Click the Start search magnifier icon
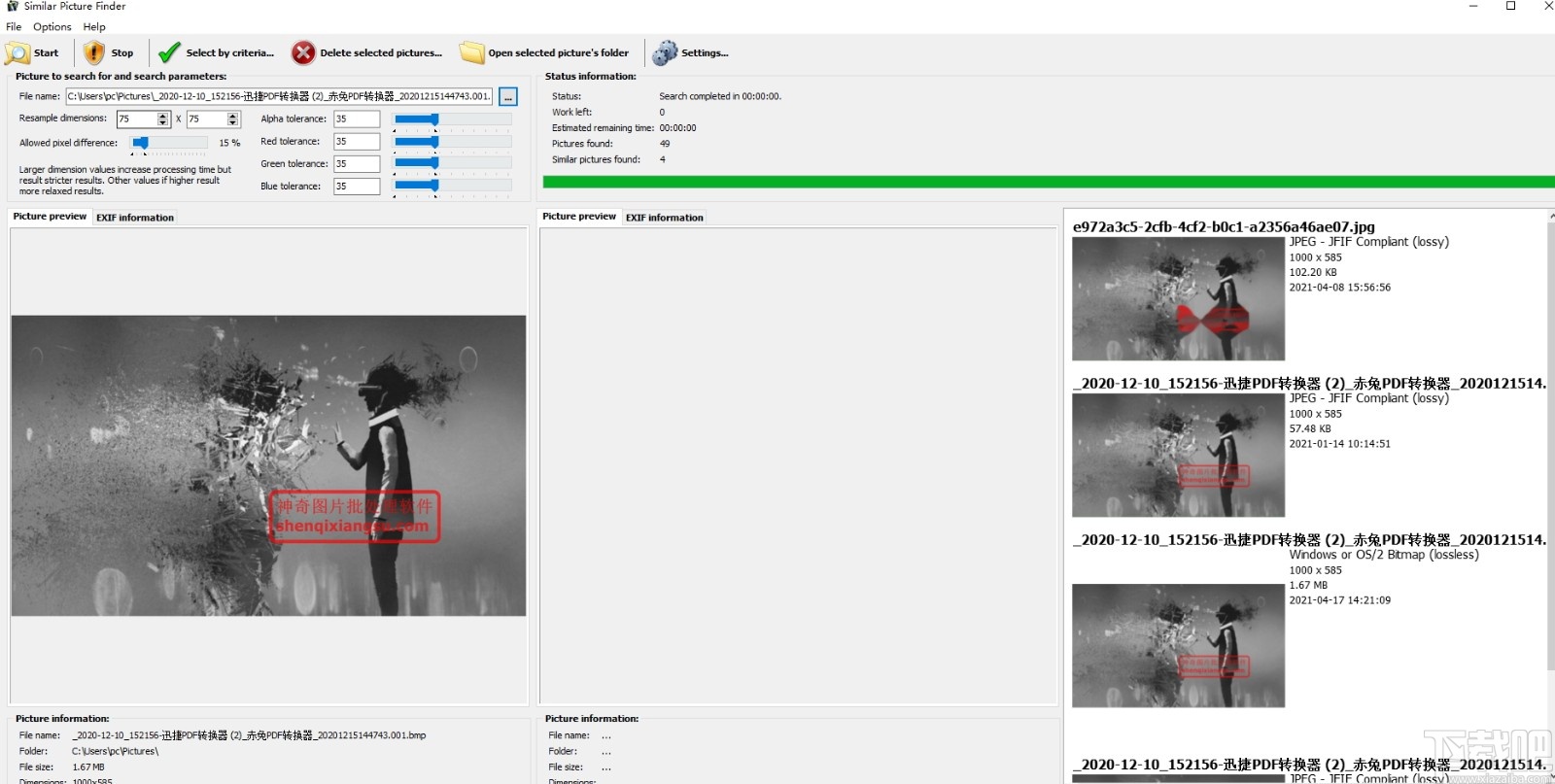This screenshot has height=784, width=1555. pyautogui.click(x=17, y=52)
